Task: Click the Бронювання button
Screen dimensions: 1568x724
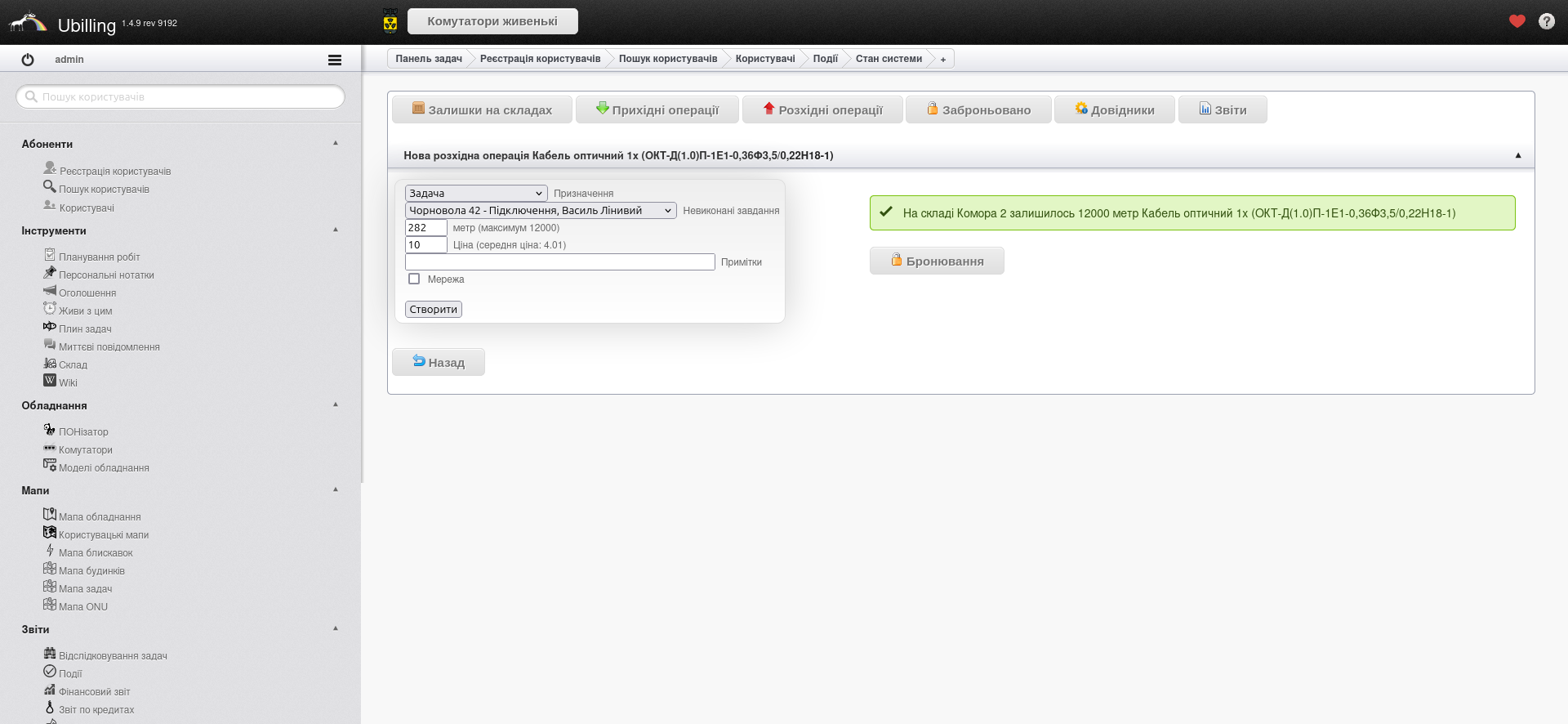Action: (x=936, y=261)
